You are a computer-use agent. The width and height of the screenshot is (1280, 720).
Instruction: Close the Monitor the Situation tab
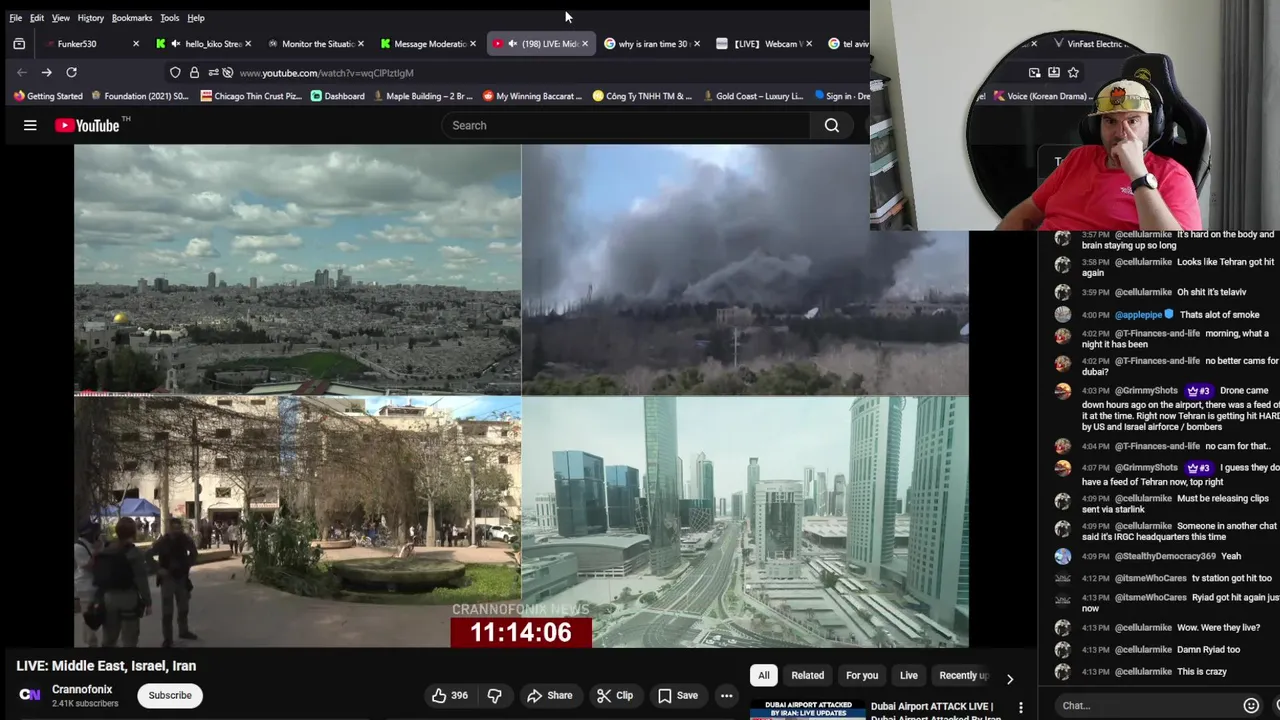pyautogui.click(x=360, y=44)
